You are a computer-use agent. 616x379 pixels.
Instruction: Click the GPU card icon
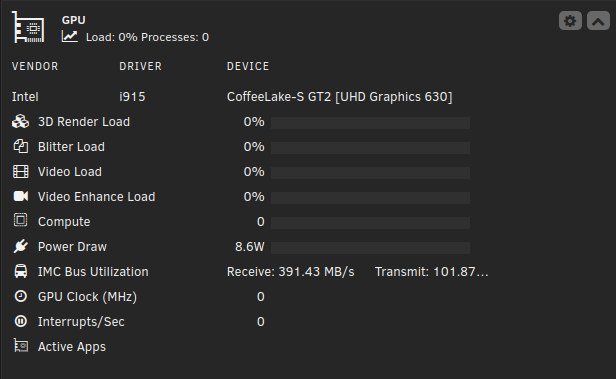point(28,27)
